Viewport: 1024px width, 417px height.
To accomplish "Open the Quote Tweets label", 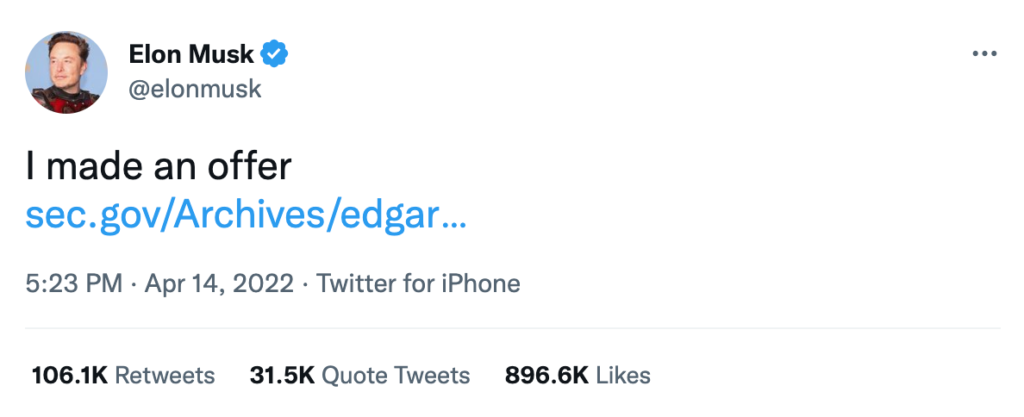I will click(x=397, y=375).
